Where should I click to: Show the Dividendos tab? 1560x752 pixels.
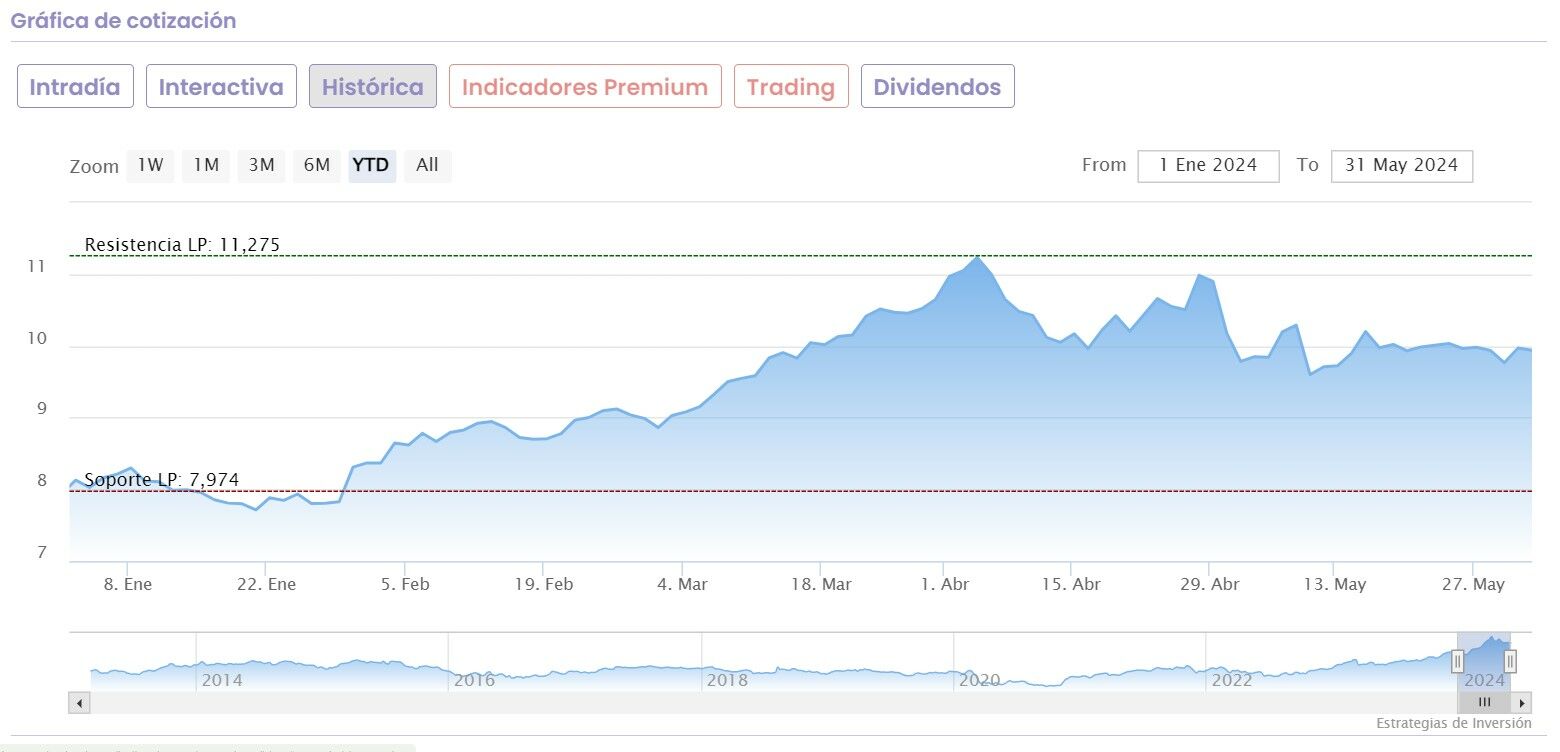pyautogui.click(x=937, y=87)
